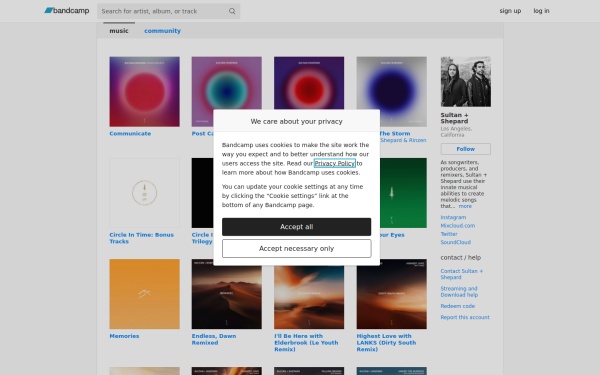
Task: Focus the artist, album, or track search field
Action: click(168, 11)
